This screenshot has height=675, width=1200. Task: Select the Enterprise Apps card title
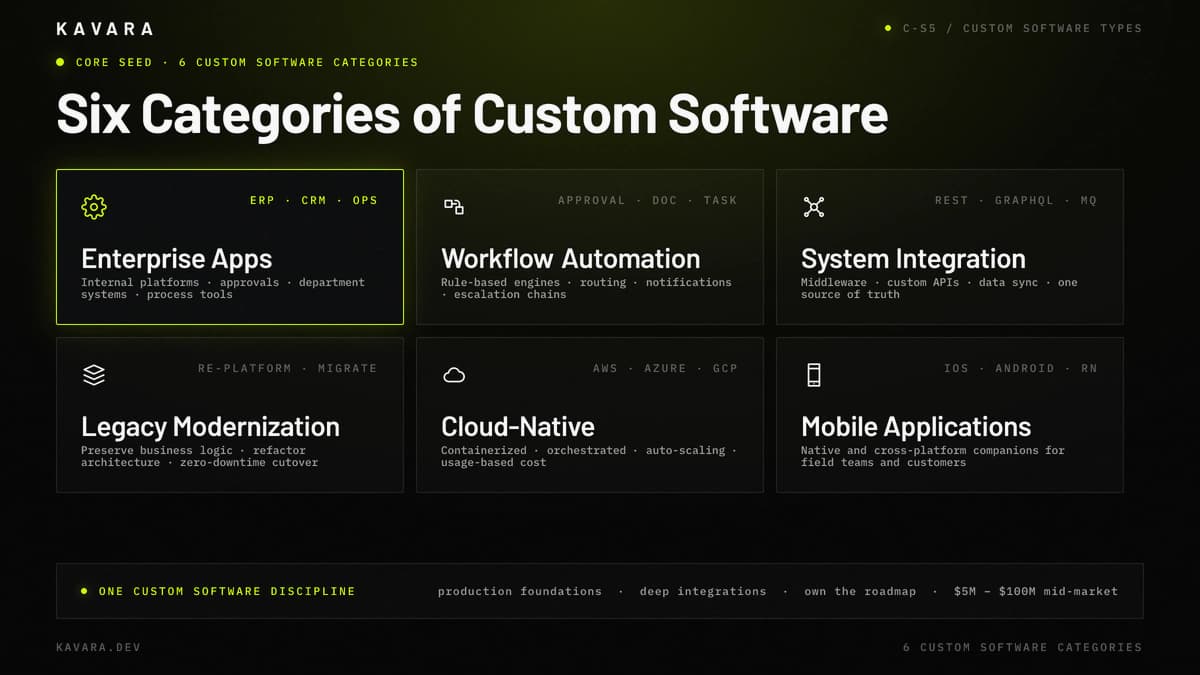177,259
